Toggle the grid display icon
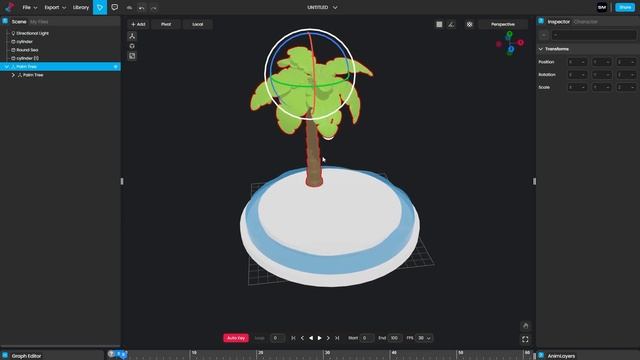This screenshot has height=360, width=640. [x=439, y=24]
